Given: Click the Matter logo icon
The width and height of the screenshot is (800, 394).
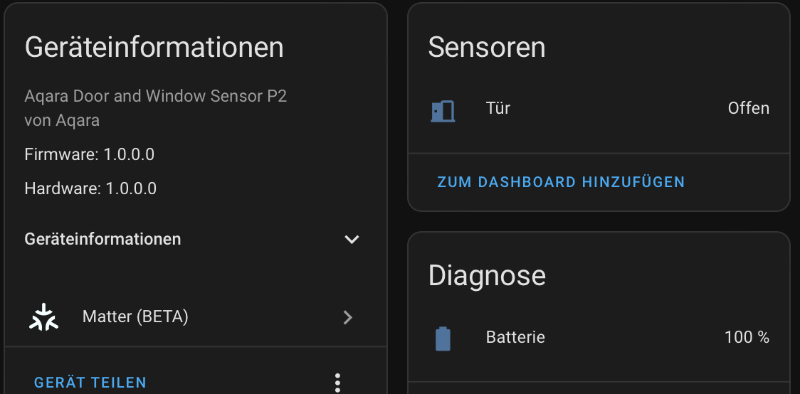Looking at the screenshot, I should tap(43, 317).
